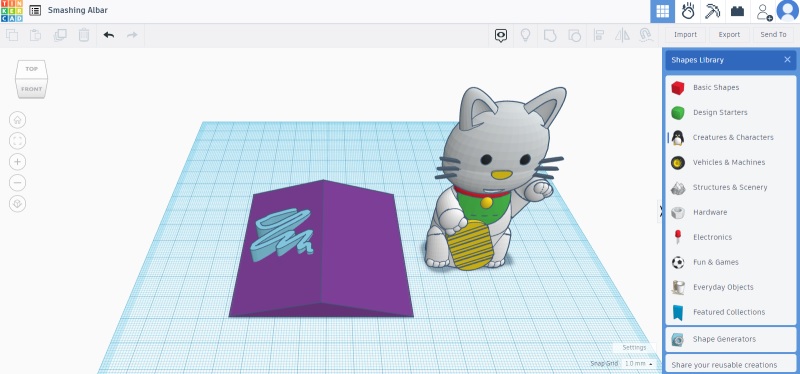The image size is (800, 374).
Task: Click the Export button
Action: click(x=729, y=35)
